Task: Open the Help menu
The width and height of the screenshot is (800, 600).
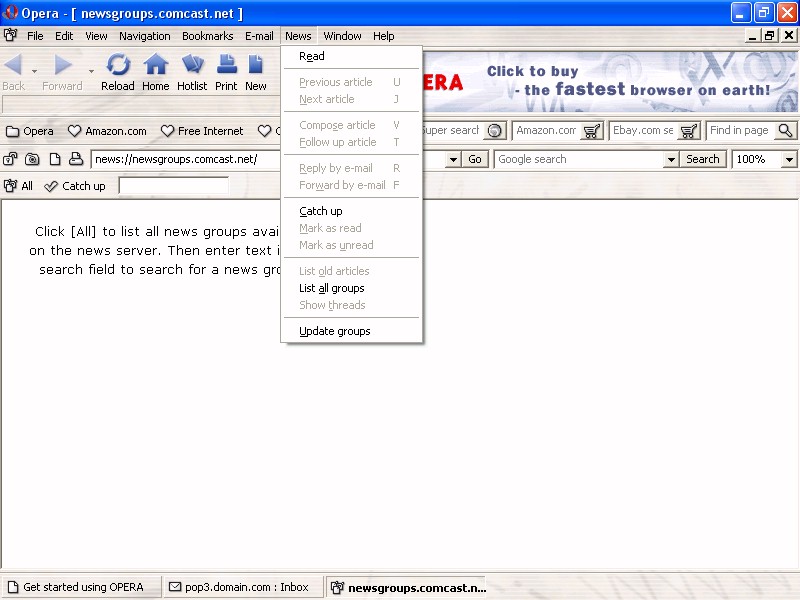Action: point(384,36)
